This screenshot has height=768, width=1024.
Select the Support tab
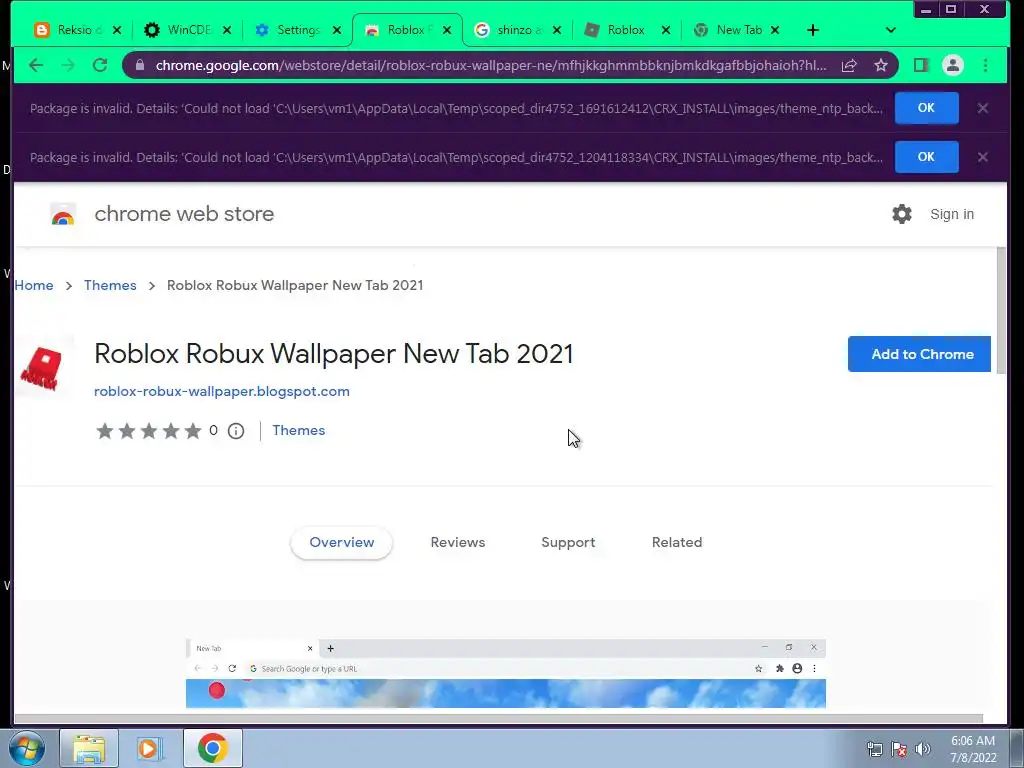[x=568, y=543]
